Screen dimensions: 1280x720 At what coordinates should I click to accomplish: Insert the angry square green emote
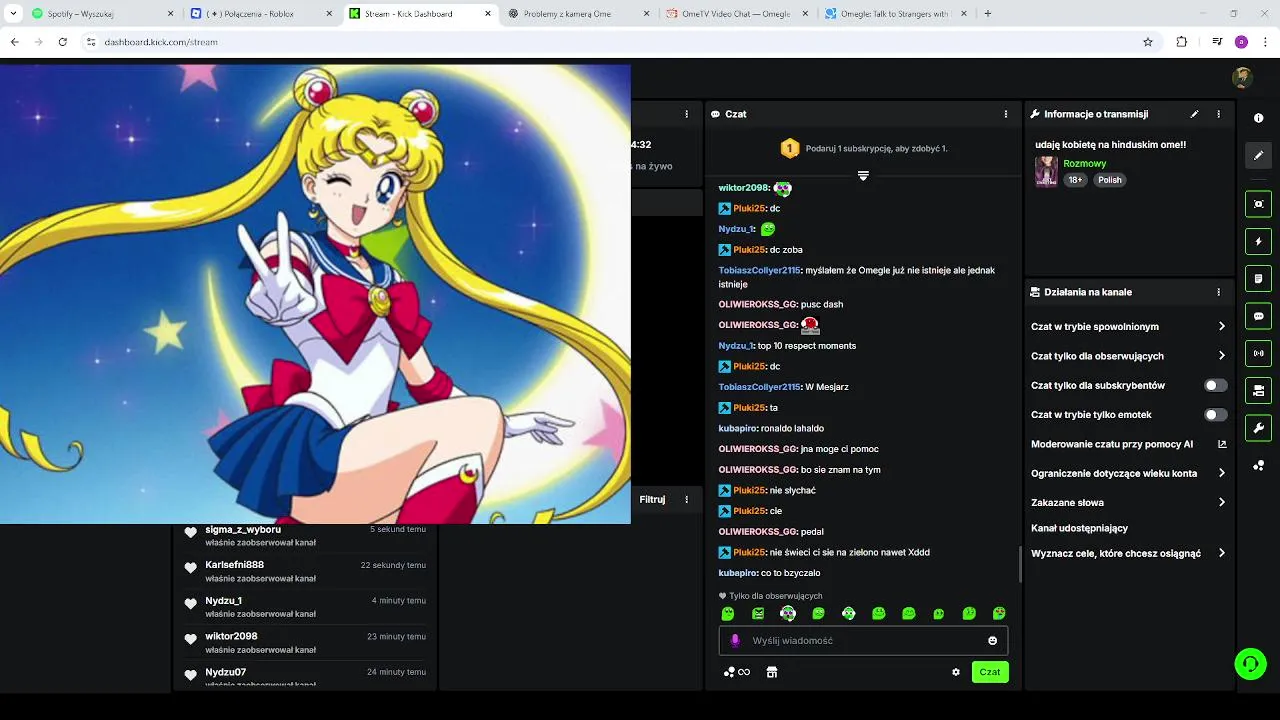(x=758, y=613)
